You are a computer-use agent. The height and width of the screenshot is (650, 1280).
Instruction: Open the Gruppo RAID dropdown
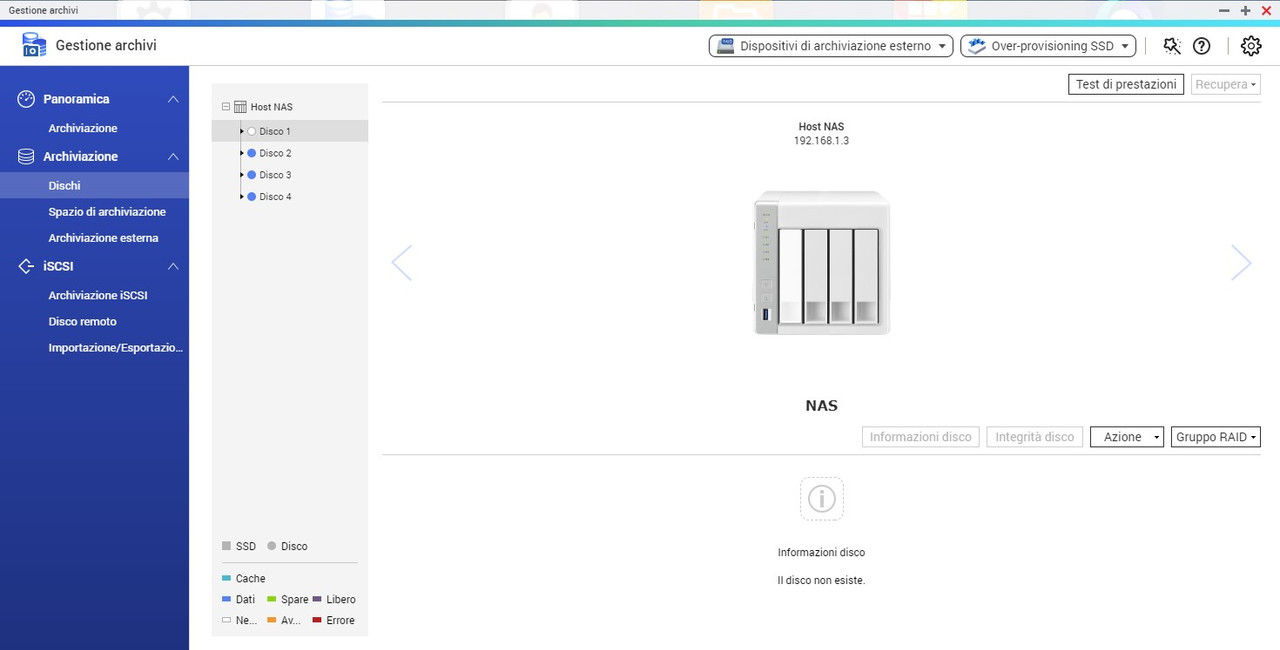[x=1216, y=437]
